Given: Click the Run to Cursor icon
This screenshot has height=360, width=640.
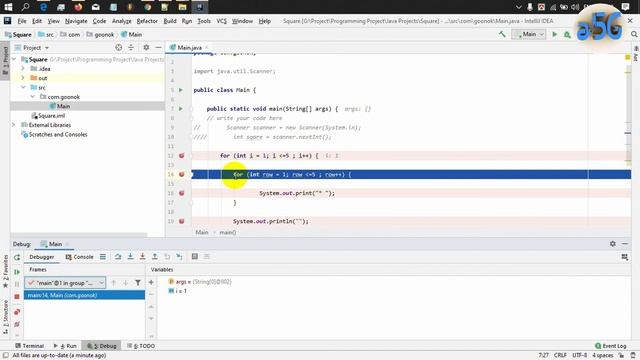Looking at the screenshot, I should click(x=179, y=257).
